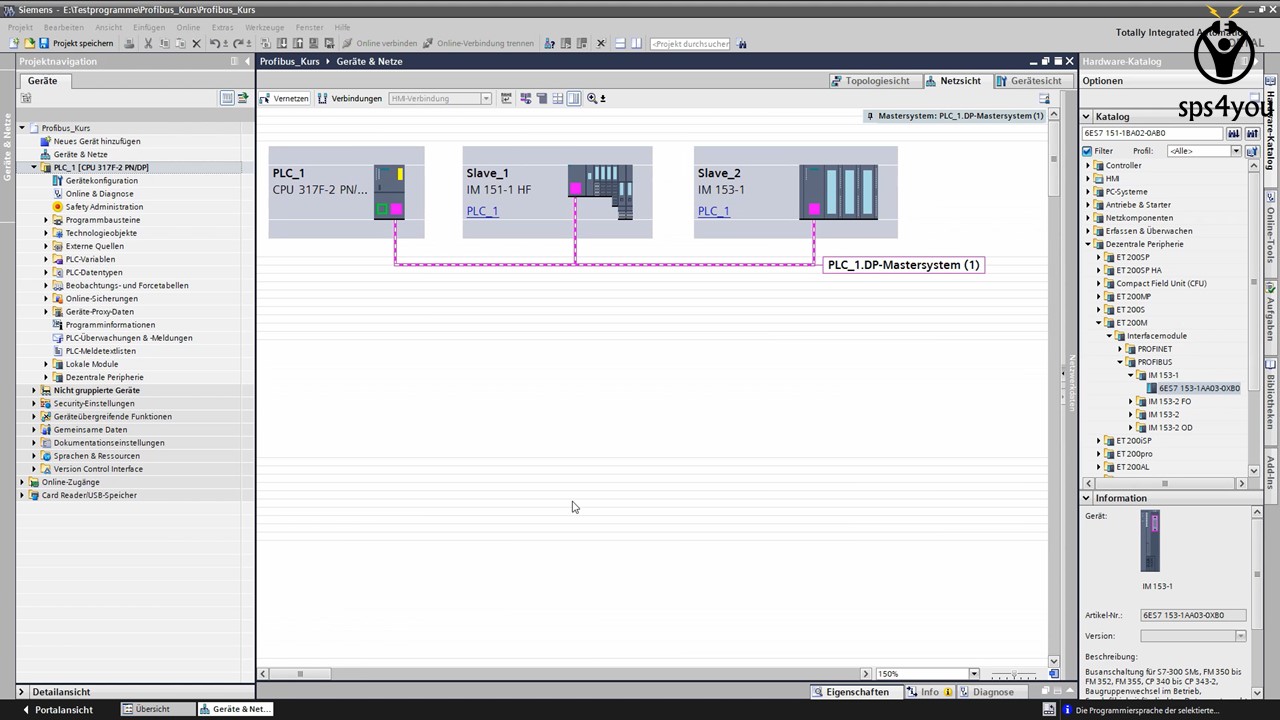1280x720 pixels.
Task: Switch to the Gerätesicht tab
Action: coord(1029,81)
